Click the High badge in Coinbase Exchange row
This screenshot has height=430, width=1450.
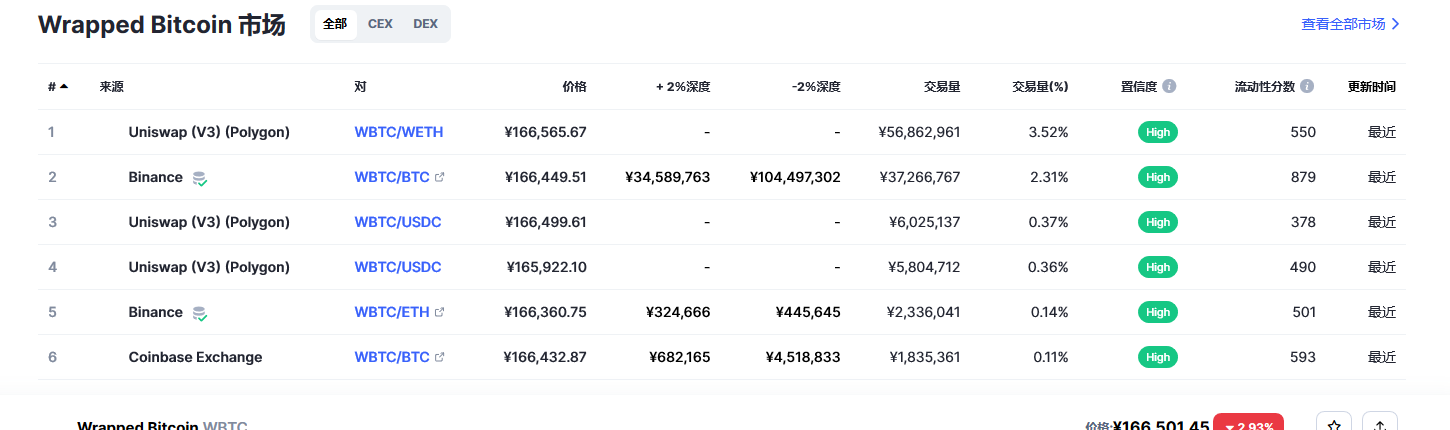[1158, 357]
